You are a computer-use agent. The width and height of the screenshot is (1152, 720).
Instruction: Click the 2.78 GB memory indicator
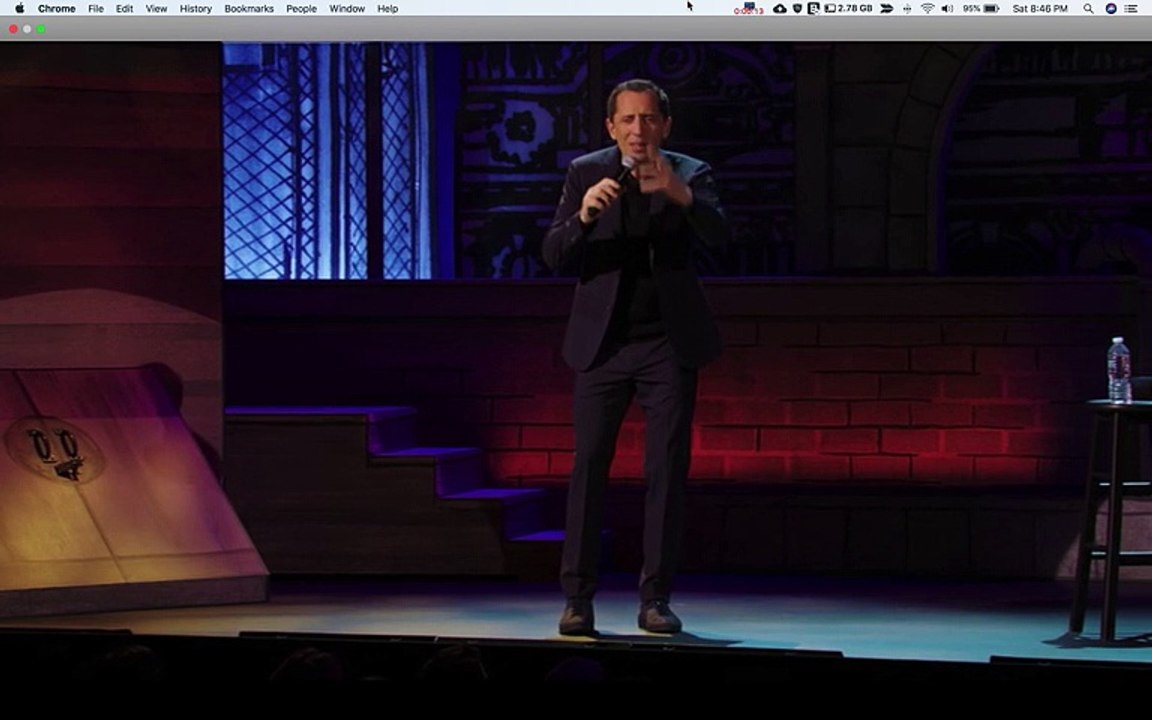coord(849,9)
